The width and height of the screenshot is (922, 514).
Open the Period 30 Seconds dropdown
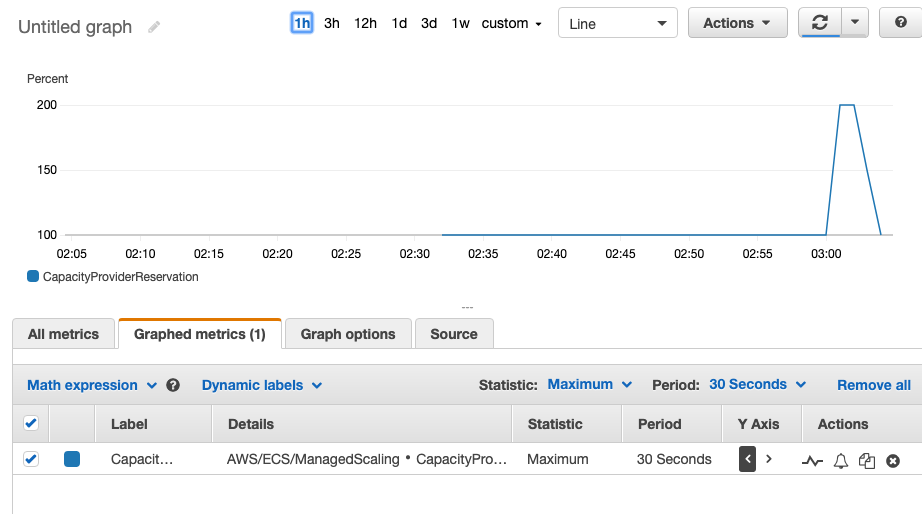tap(757, 384)
